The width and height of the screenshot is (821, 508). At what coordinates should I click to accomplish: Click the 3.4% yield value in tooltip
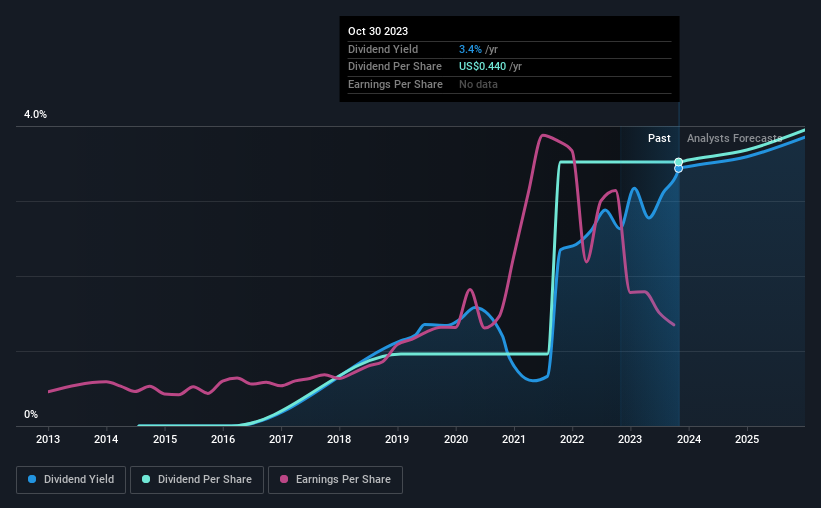tap(470, 49)
